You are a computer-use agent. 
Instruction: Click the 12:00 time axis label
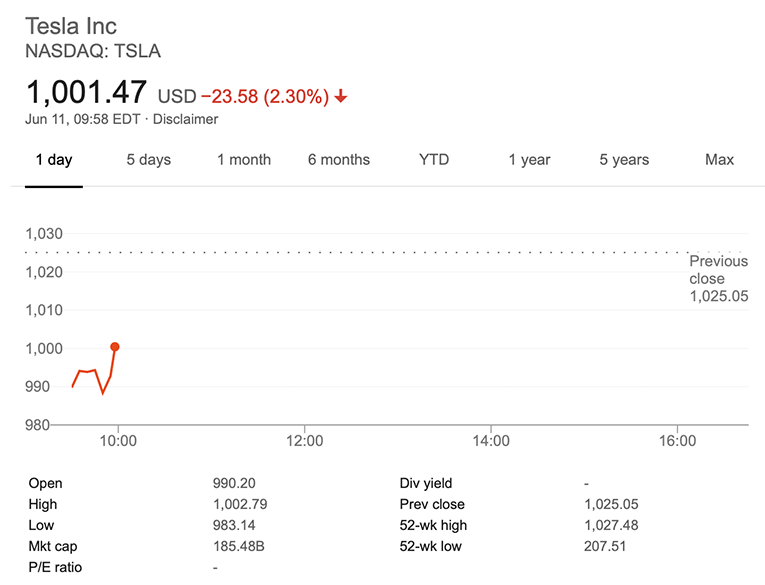(304, 441)
